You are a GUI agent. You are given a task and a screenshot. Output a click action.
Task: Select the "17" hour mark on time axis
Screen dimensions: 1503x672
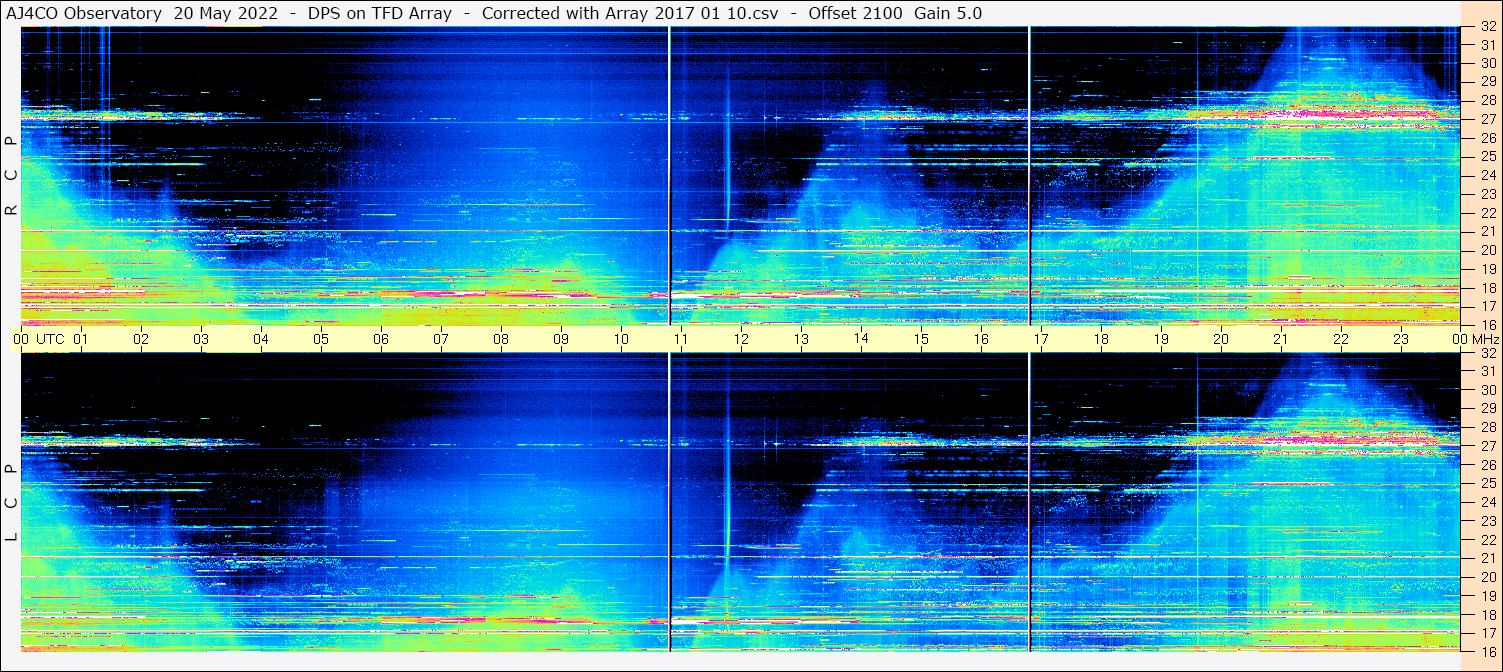1041,339
